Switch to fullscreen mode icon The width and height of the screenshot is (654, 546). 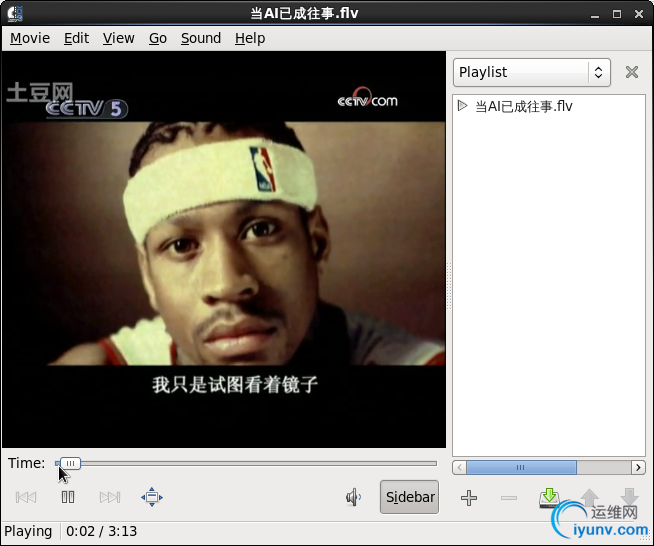point(152,497)
